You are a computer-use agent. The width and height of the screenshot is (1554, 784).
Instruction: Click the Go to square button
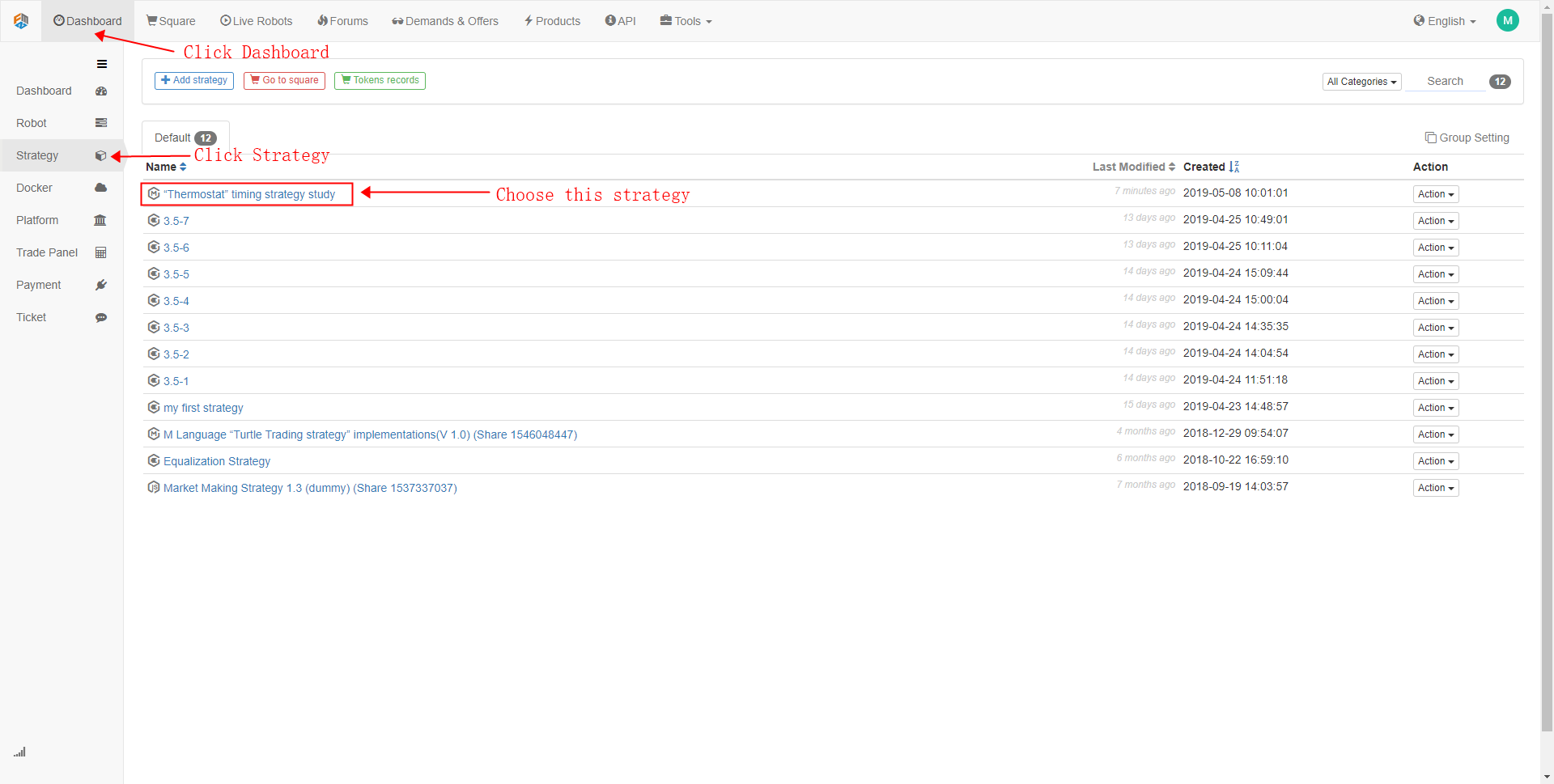[x=284, y=80]
